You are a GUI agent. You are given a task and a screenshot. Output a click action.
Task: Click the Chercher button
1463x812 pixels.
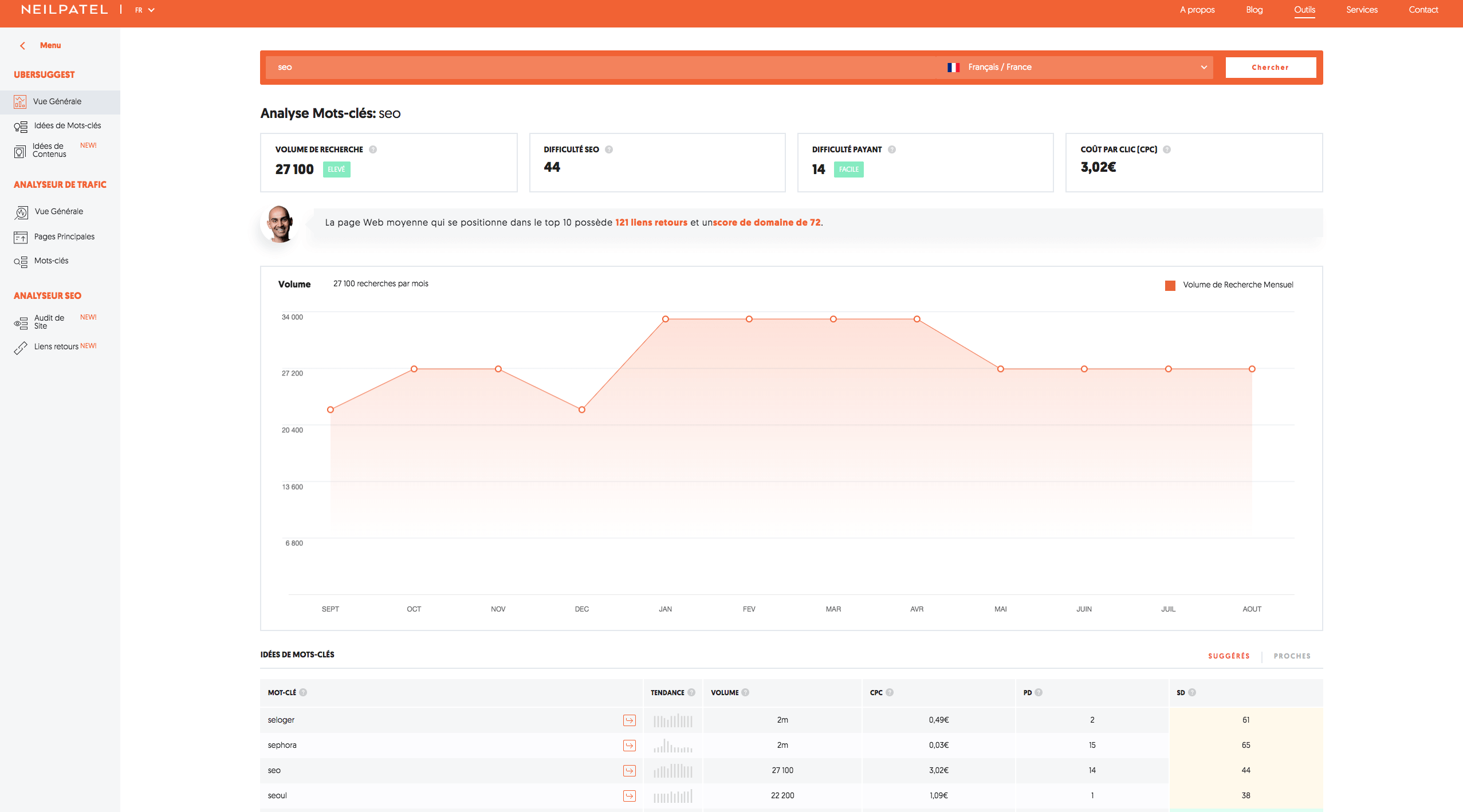click(1271, 68)
